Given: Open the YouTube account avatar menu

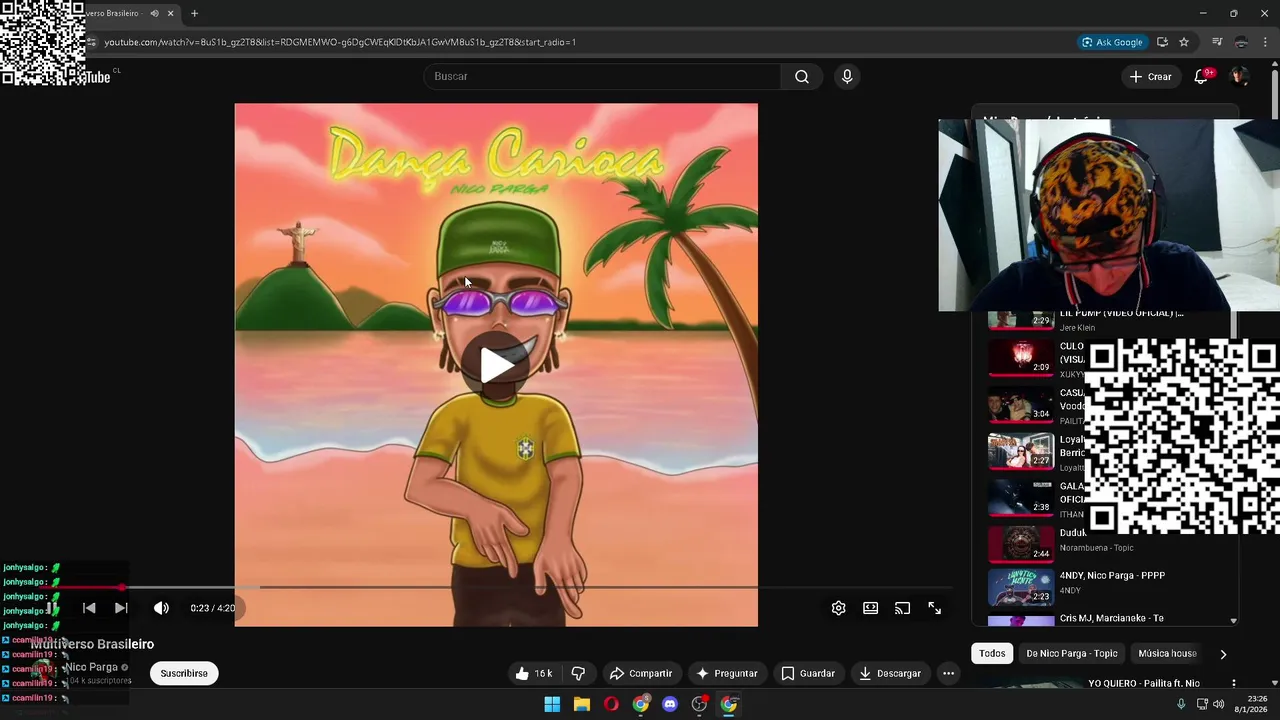Looking at the screenshot, I should [x=1239, y=77].
